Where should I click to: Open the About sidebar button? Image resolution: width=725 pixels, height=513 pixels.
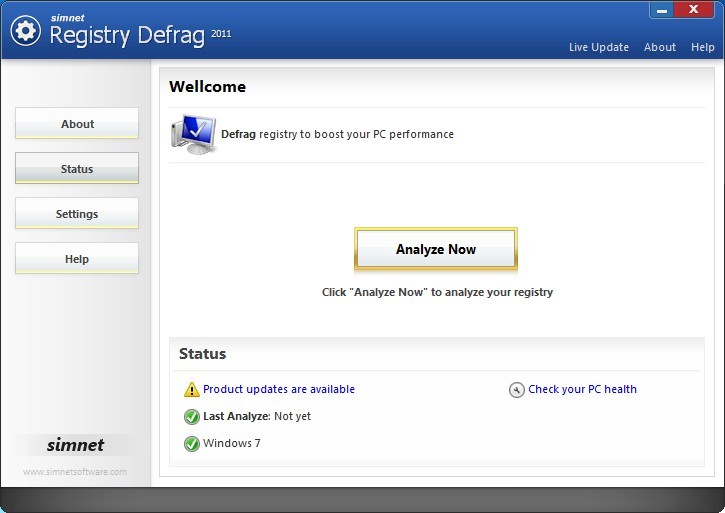coord(77,124)
